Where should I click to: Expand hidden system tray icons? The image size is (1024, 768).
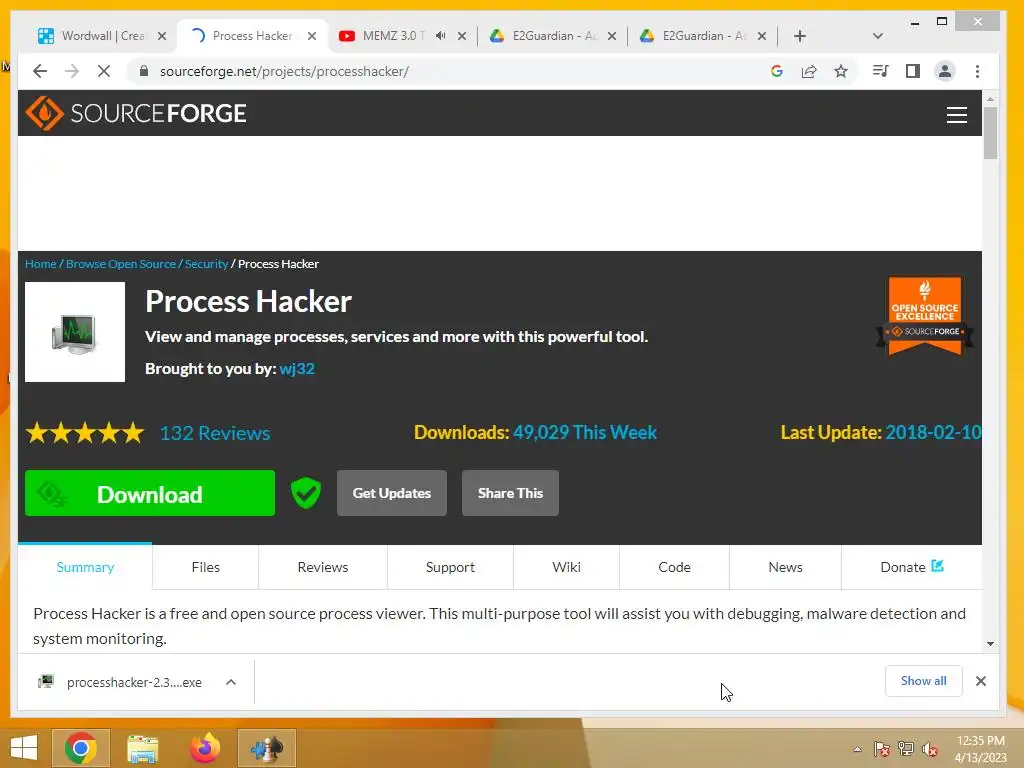pyautogui.click(x=857, y=750)
